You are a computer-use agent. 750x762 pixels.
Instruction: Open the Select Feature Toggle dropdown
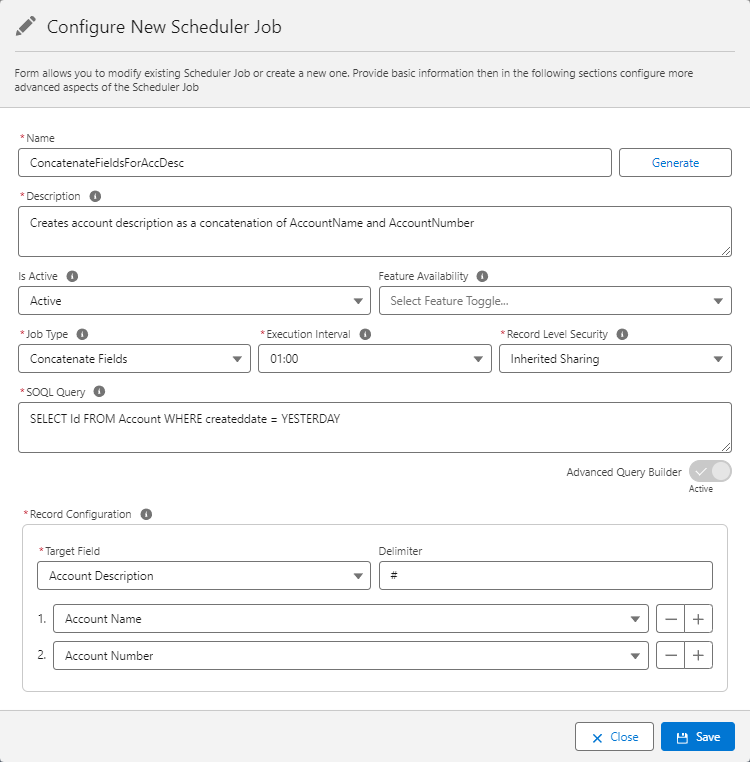click(x=555, y=301)
